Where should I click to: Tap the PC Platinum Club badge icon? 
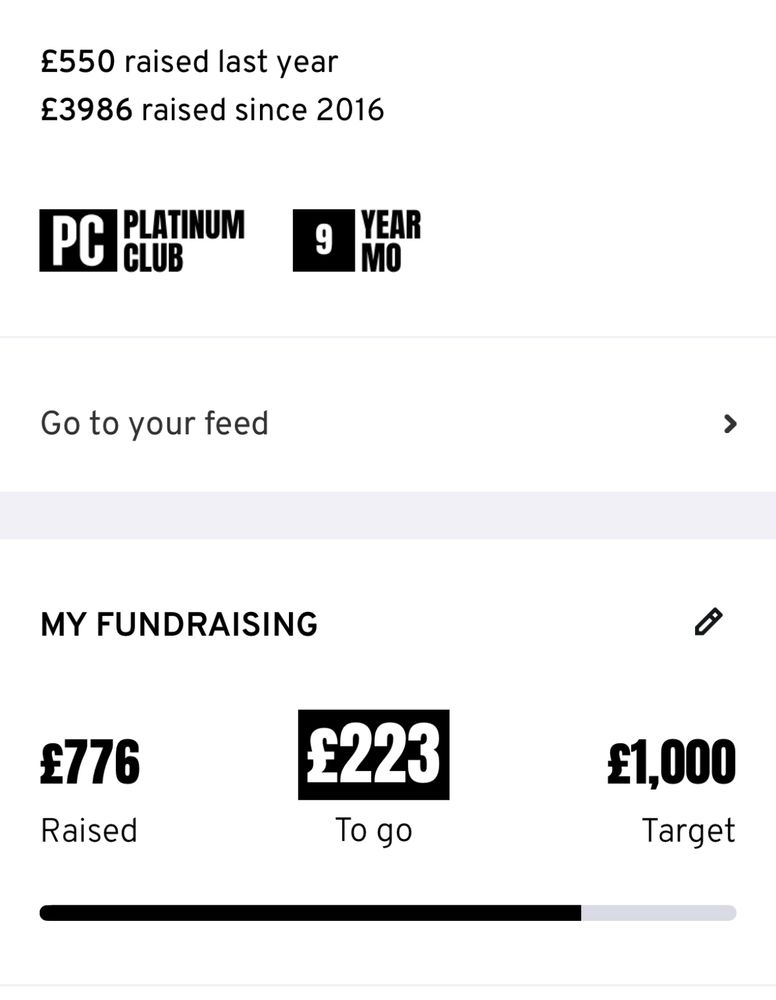(x=142, y=240)
